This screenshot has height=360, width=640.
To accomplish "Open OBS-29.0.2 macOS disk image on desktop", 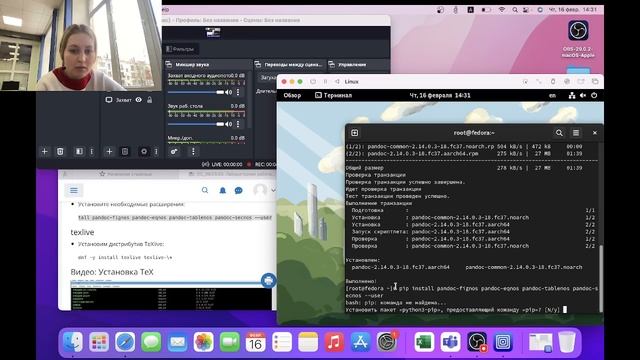I will point(578,39).
